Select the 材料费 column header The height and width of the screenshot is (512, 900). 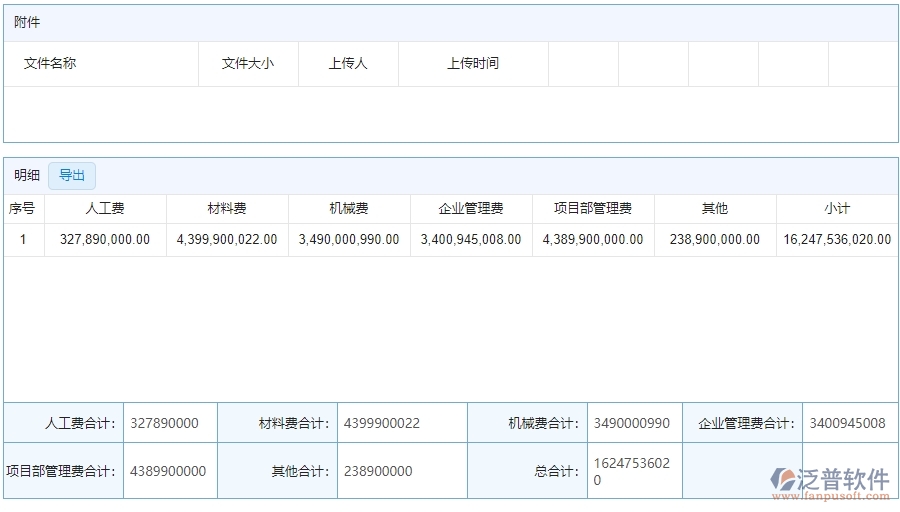[227, 209]
